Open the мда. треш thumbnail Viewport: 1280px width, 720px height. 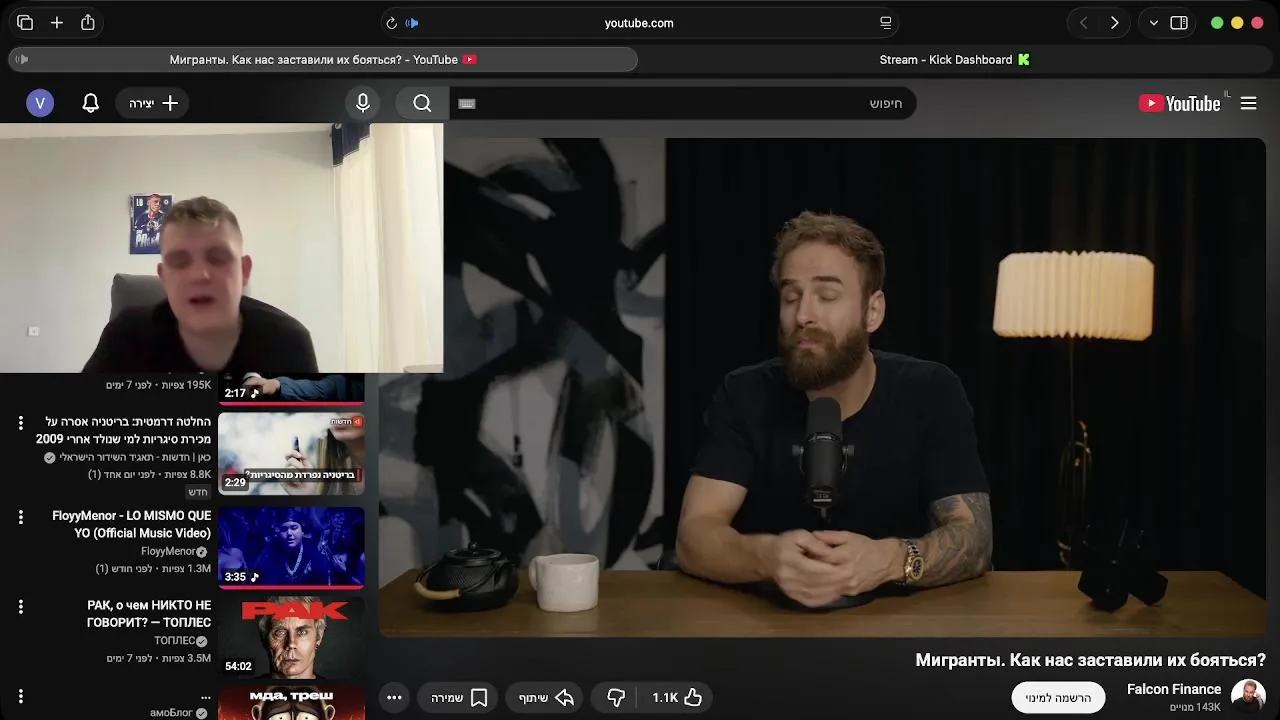tap(291, 703)
